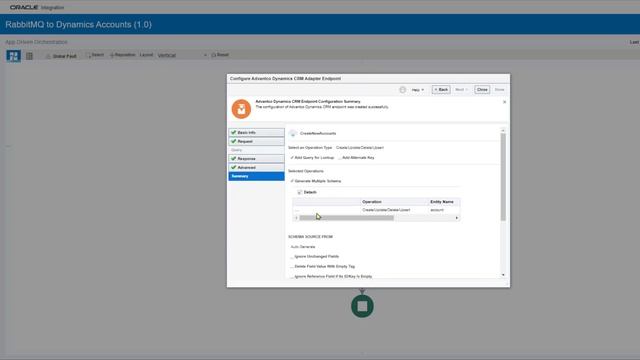640x360 pixels.
Task: Select the Create/Update/Delete/Upsert table cell
Action: [x=386, y=210]
